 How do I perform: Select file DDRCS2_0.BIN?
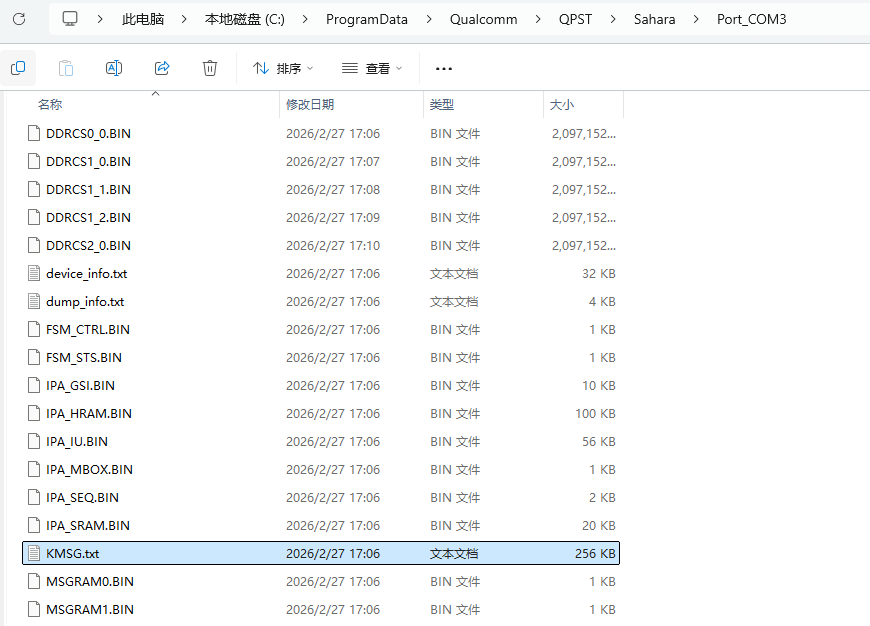[321, 245]
